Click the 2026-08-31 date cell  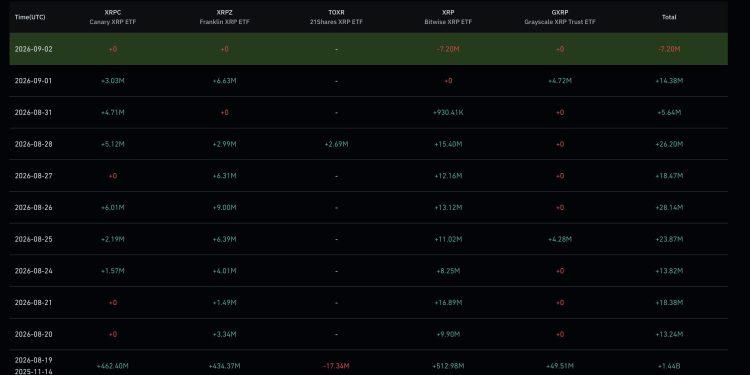[x=33, y=112]
